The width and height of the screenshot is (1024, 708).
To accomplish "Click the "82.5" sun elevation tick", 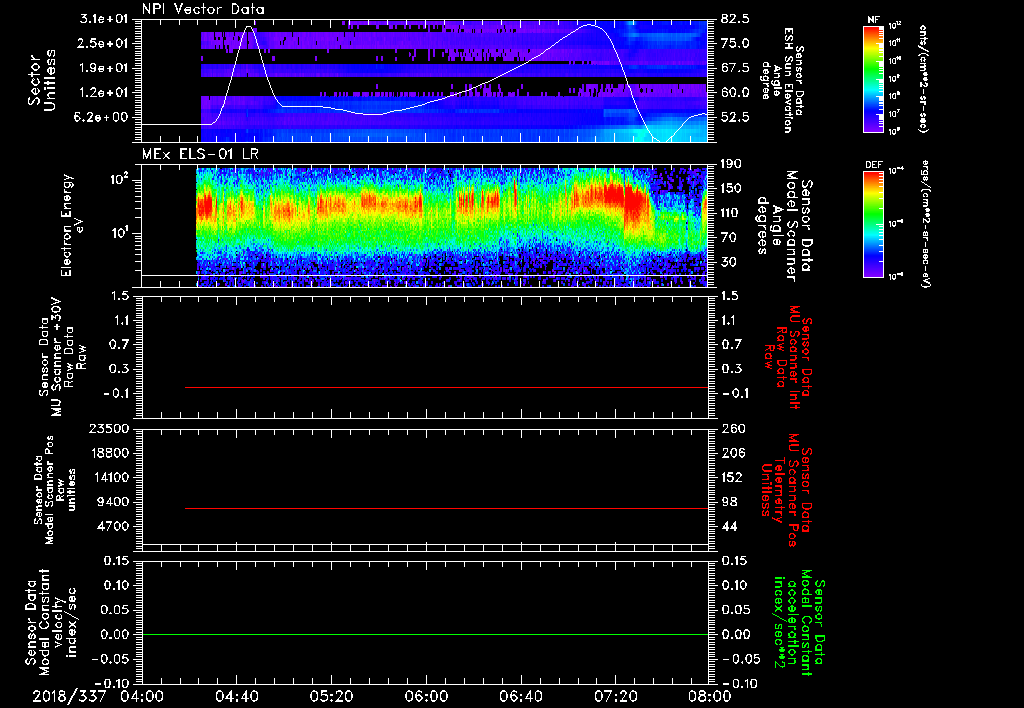I will coord(735,19).
